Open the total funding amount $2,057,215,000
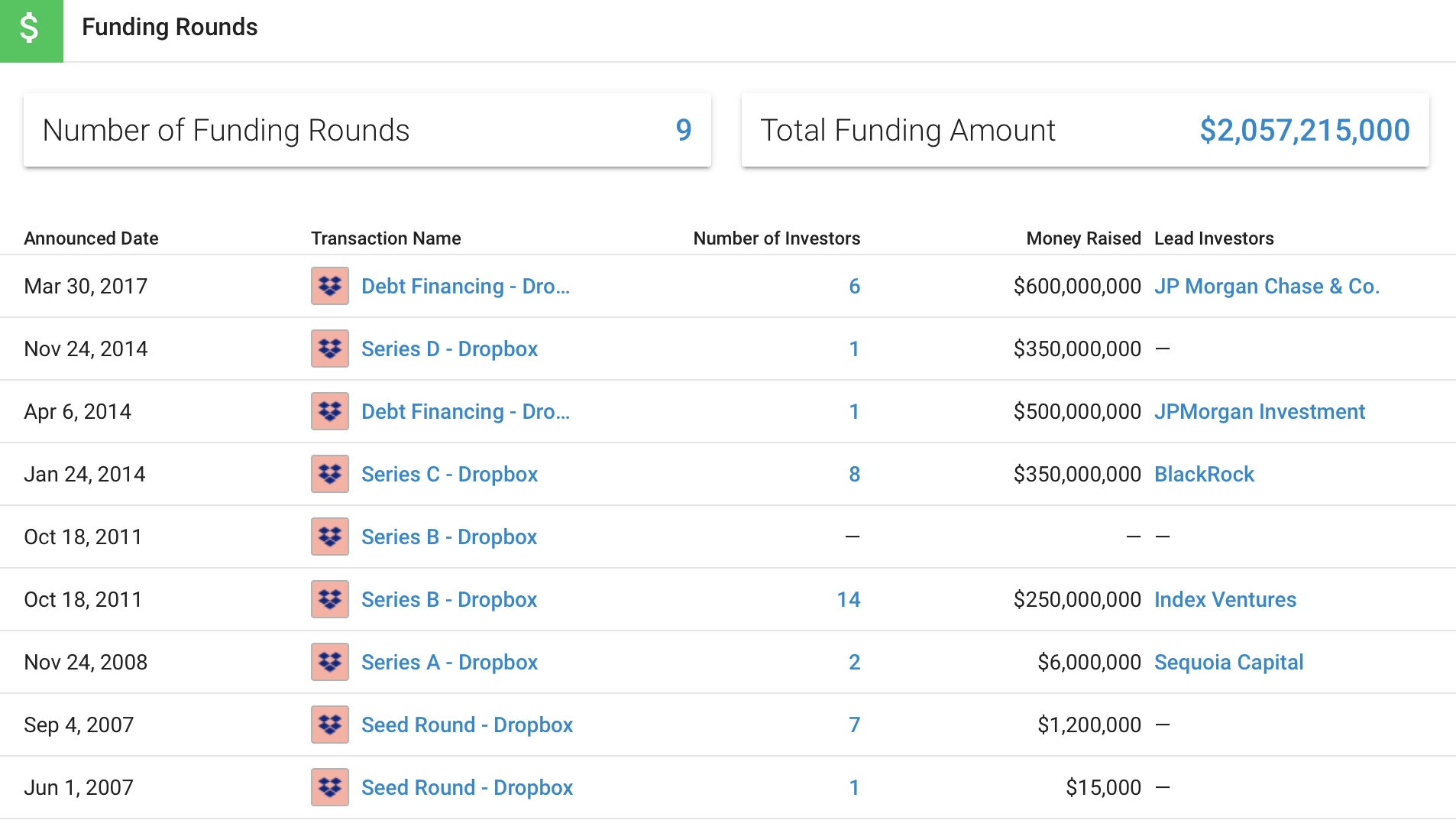The image size is (1456, 830). pos(1304,130)
